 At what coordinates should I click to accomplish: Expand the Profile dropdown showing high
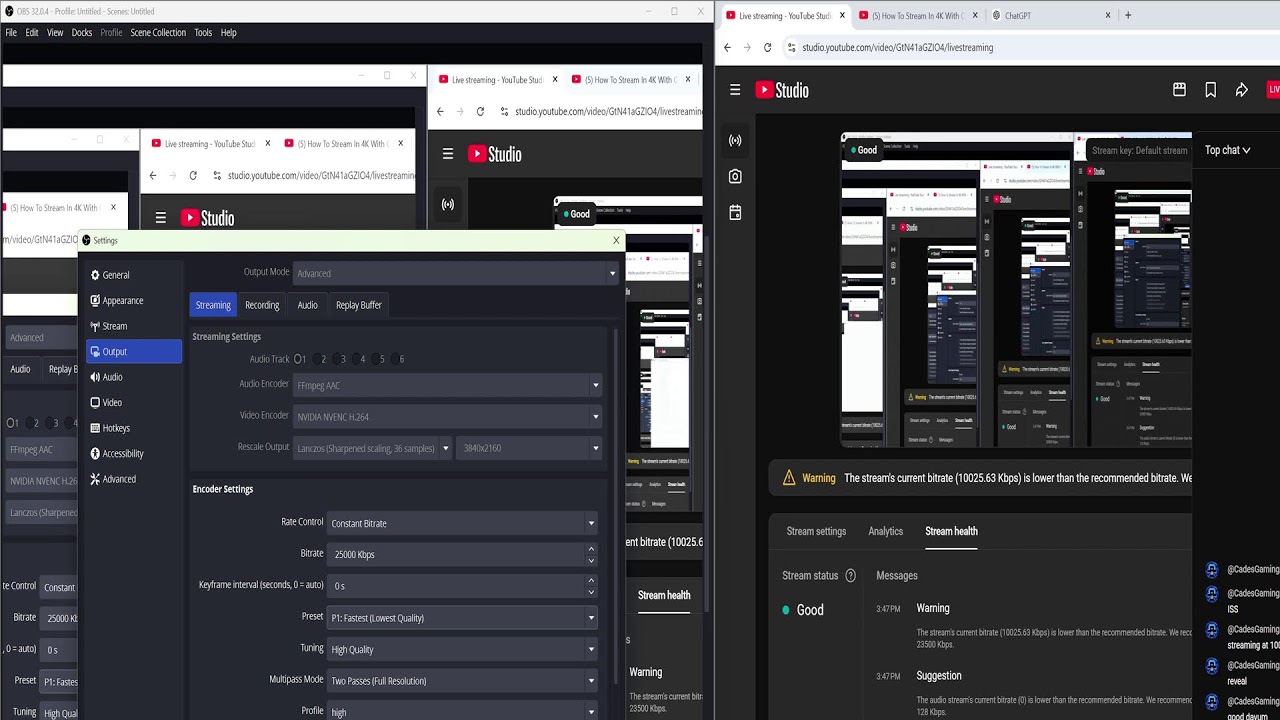point(463,712)
